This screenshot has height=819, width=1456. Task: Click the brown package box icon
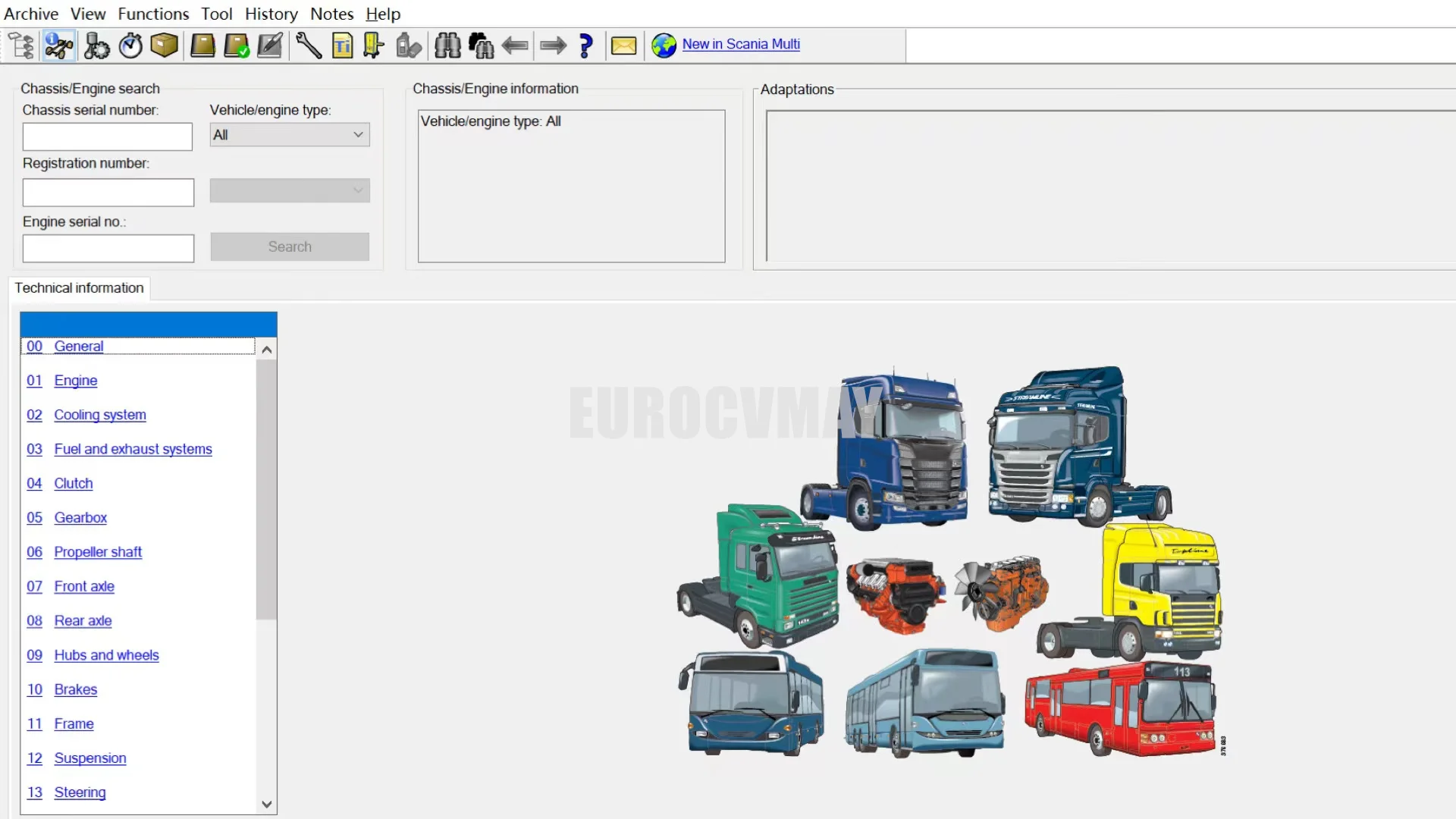coord(164,45)
